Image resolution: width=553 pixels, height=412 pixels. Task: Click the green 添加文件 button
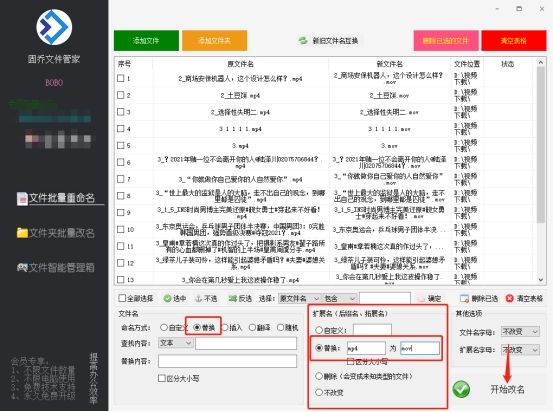(x=146, y=41)
